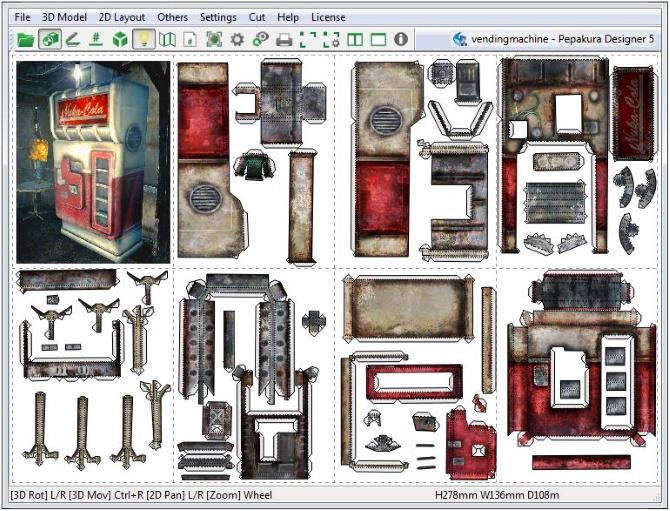Viewport: 670px width, 511px height.
Task: Open the 3D Model menu
Action: 65,18
